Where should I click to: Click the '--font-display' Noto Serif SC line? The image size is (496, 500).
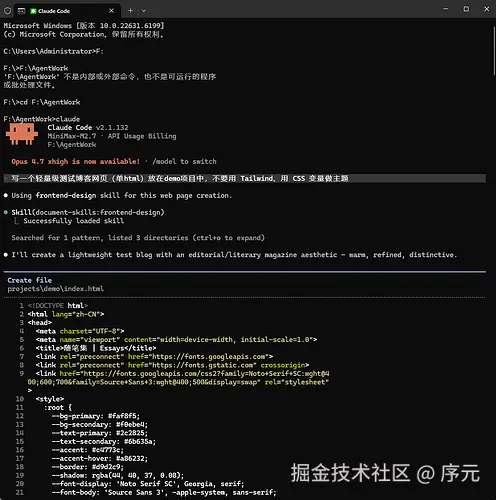pos(148,484)
